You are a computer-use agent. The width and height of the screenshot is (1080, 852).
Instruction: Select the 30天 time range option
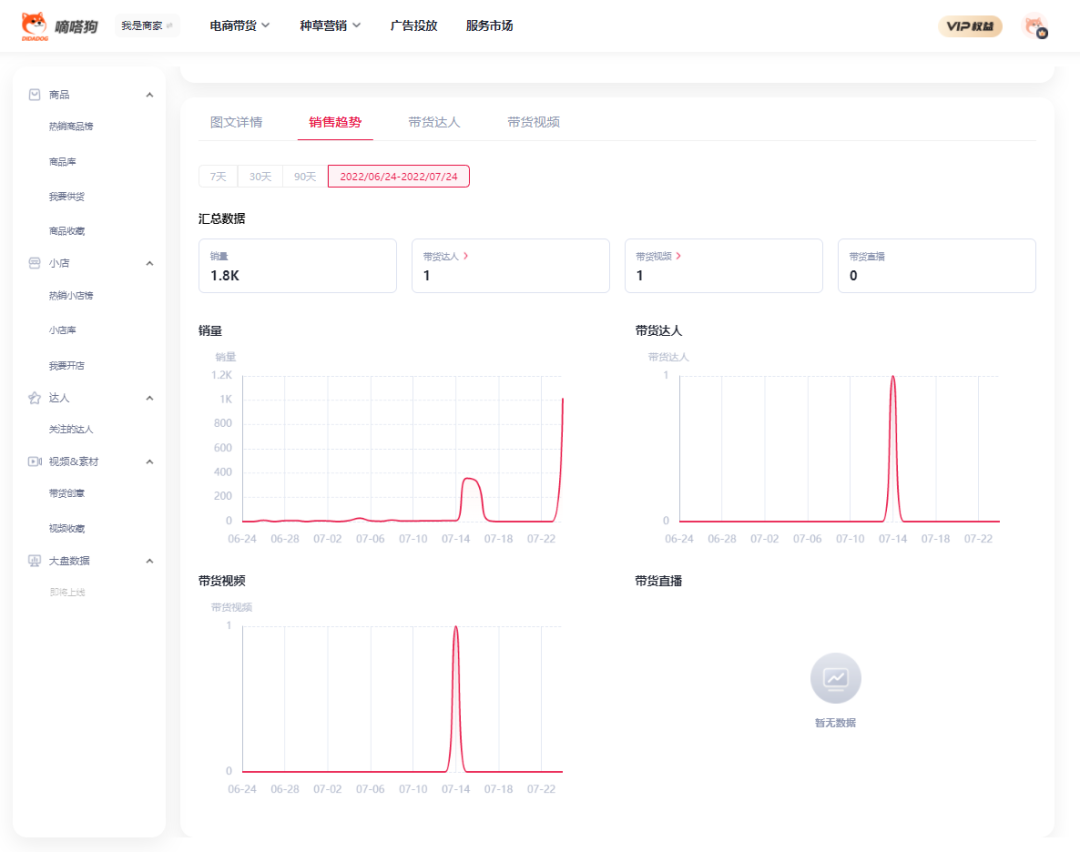click(260, 177)
